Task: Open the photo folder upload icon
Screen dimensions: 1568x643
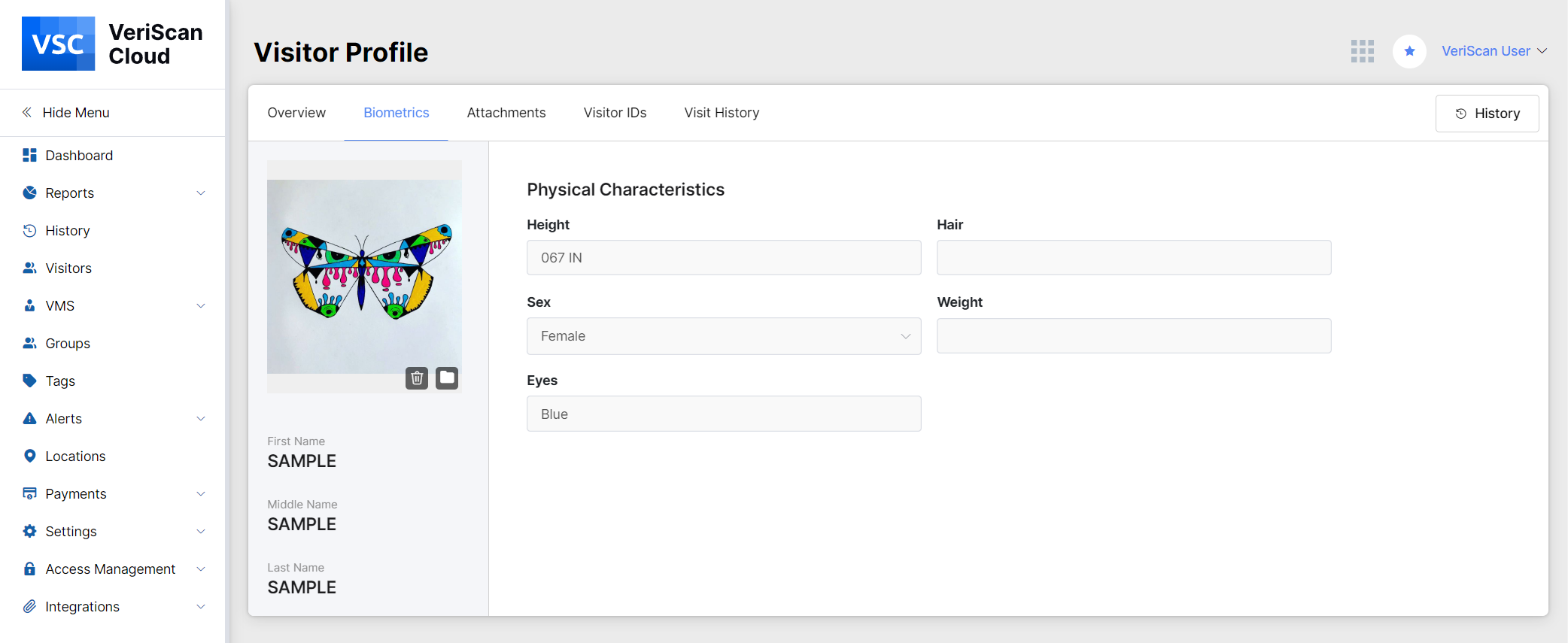Action: 447,378
